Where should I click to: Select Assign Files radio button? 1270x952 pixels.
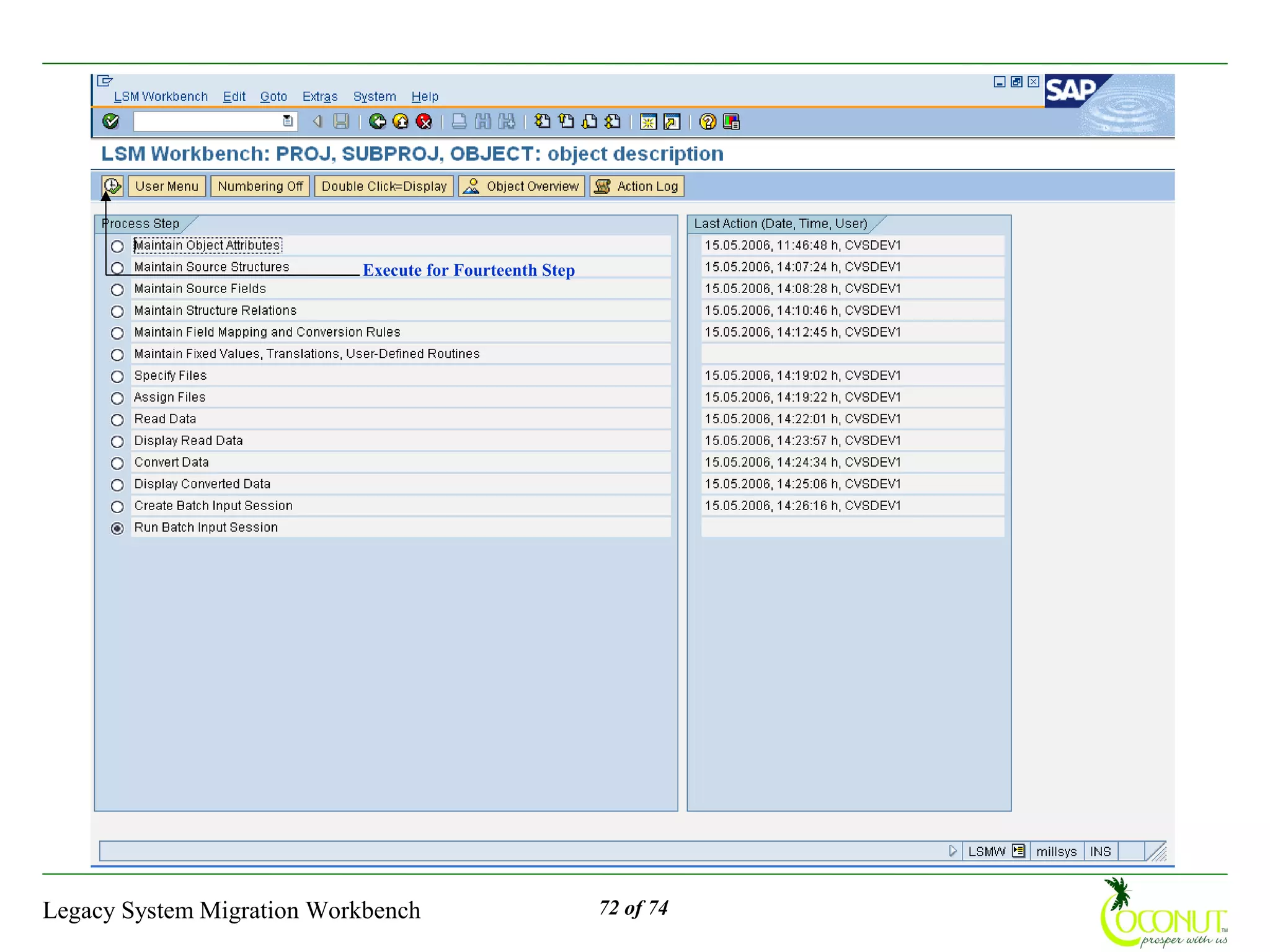117,398
